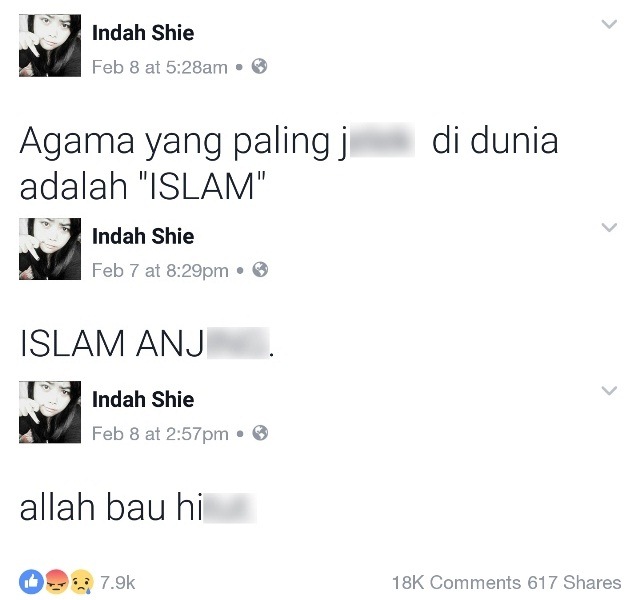
Task: Click the globe icon on the Feb 8 2:57pm post
Action: [260, 433]
